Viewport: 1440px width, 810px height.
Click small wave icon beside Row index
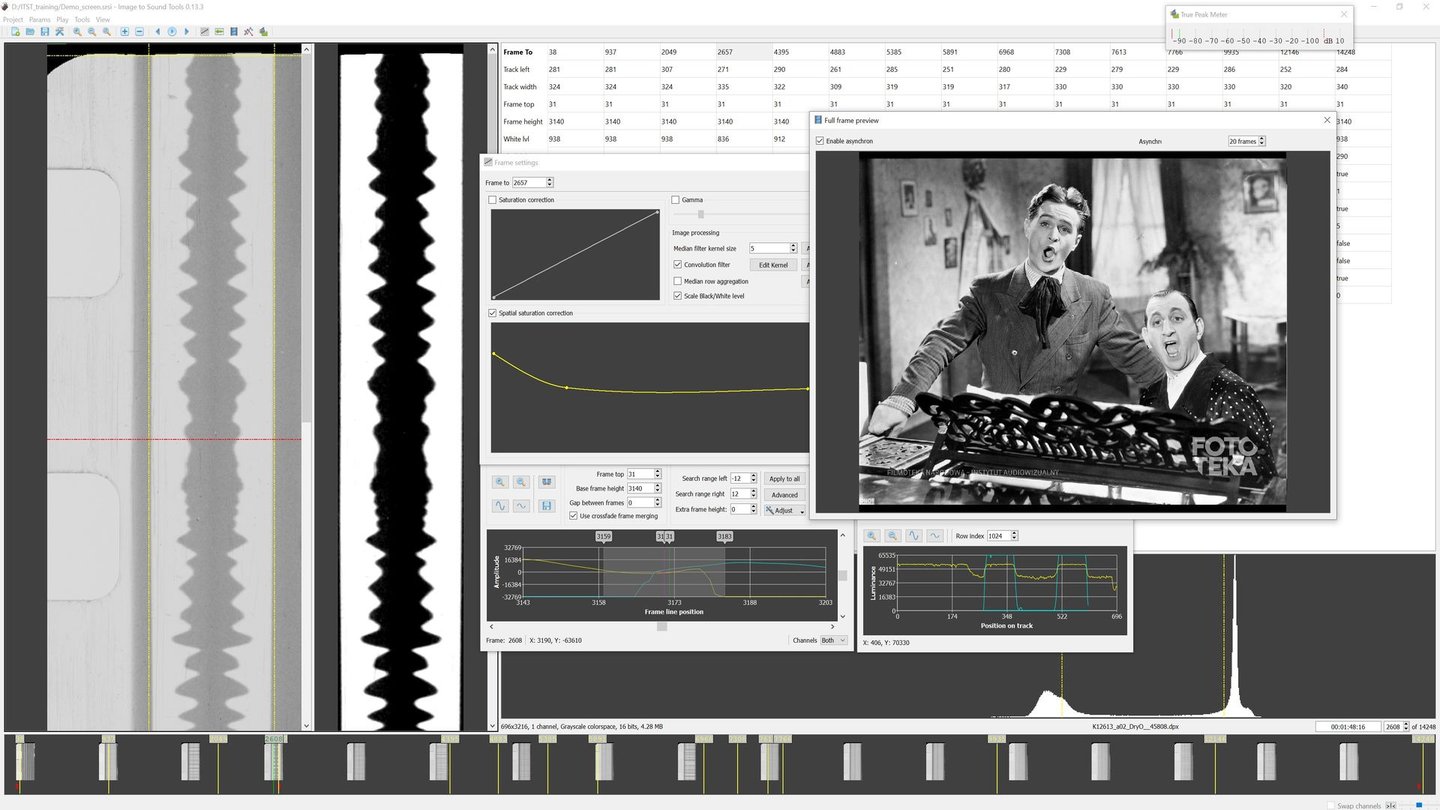pyautogui.click(x=935, y=536)
